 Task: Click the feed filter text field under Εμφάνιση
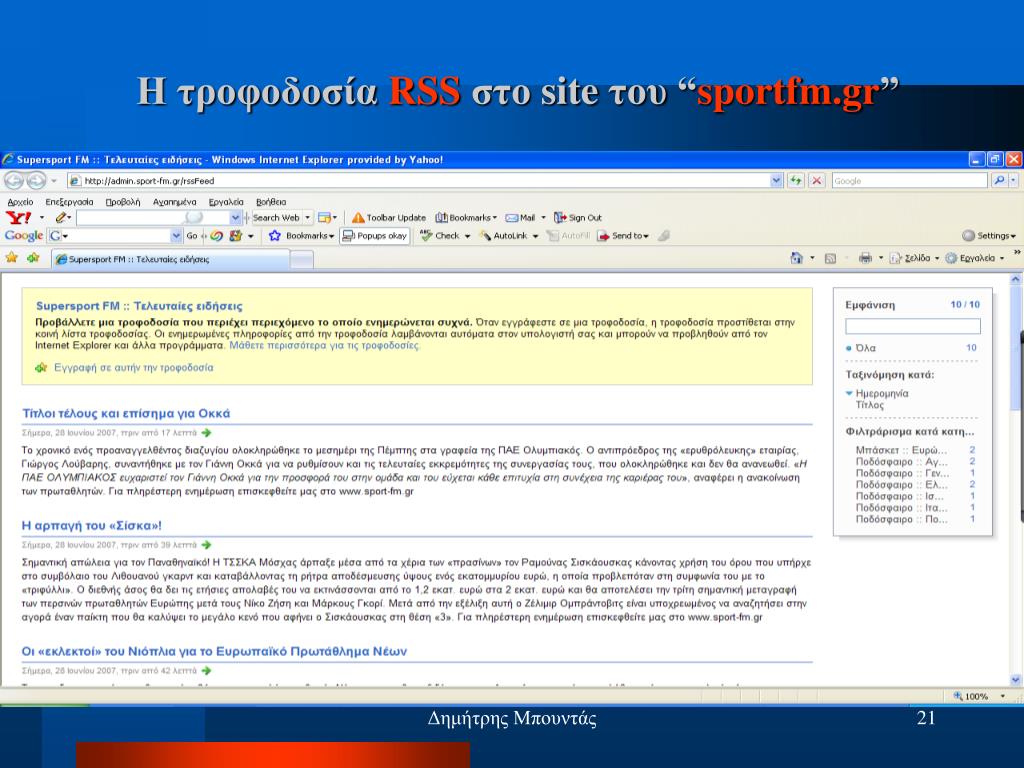pos(912,326)
